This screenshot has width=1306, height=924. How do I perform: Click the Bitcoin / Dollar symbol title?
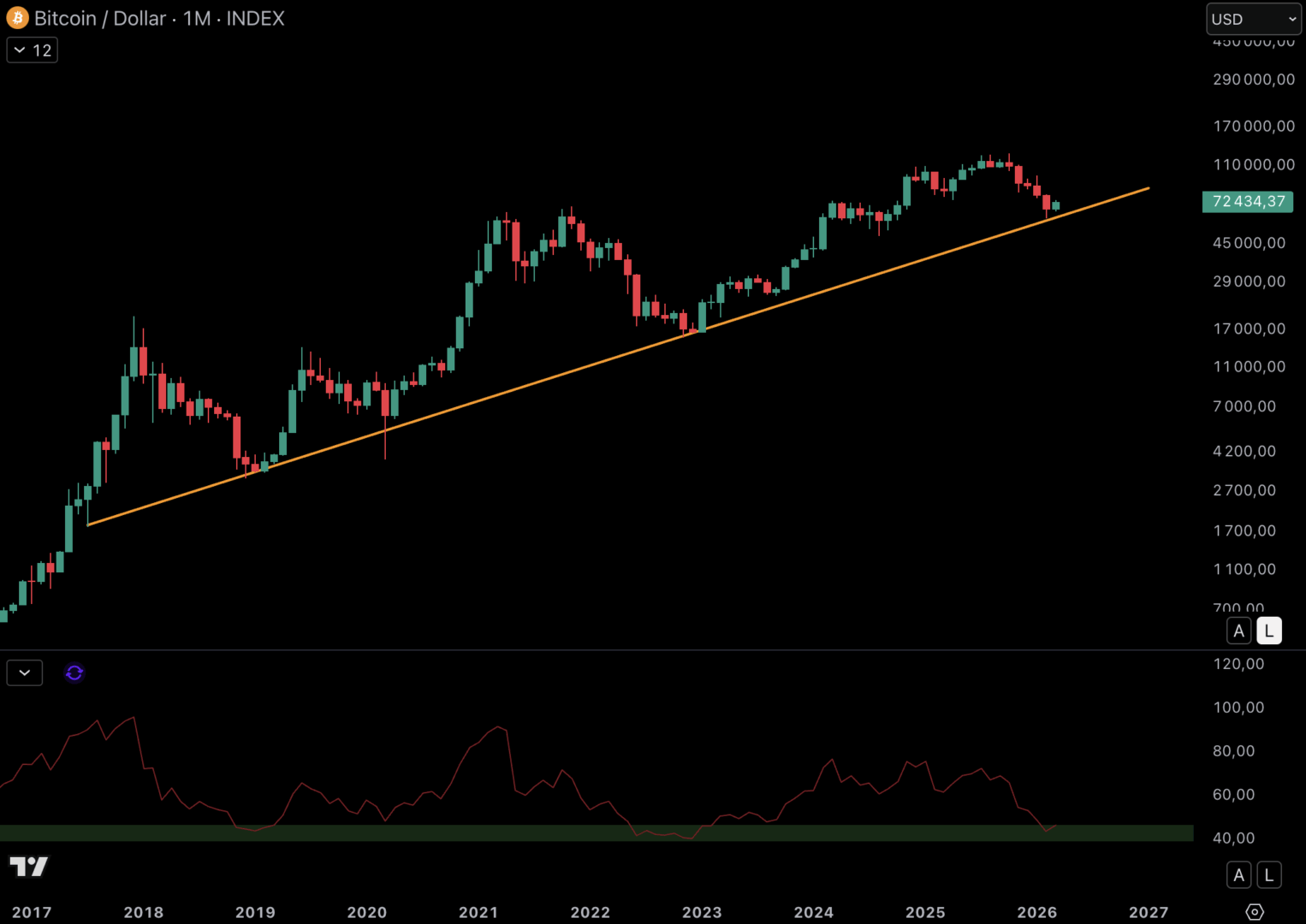[99, 19]
